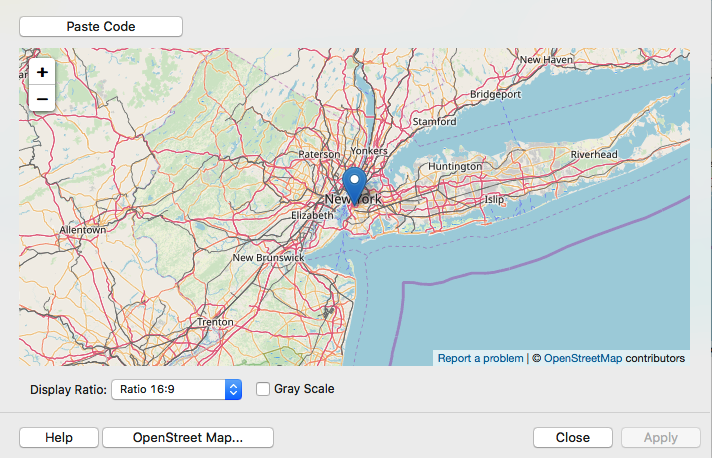The image size is (712, 458).
Task: Zoom out of the map
Action: (42, 98)
